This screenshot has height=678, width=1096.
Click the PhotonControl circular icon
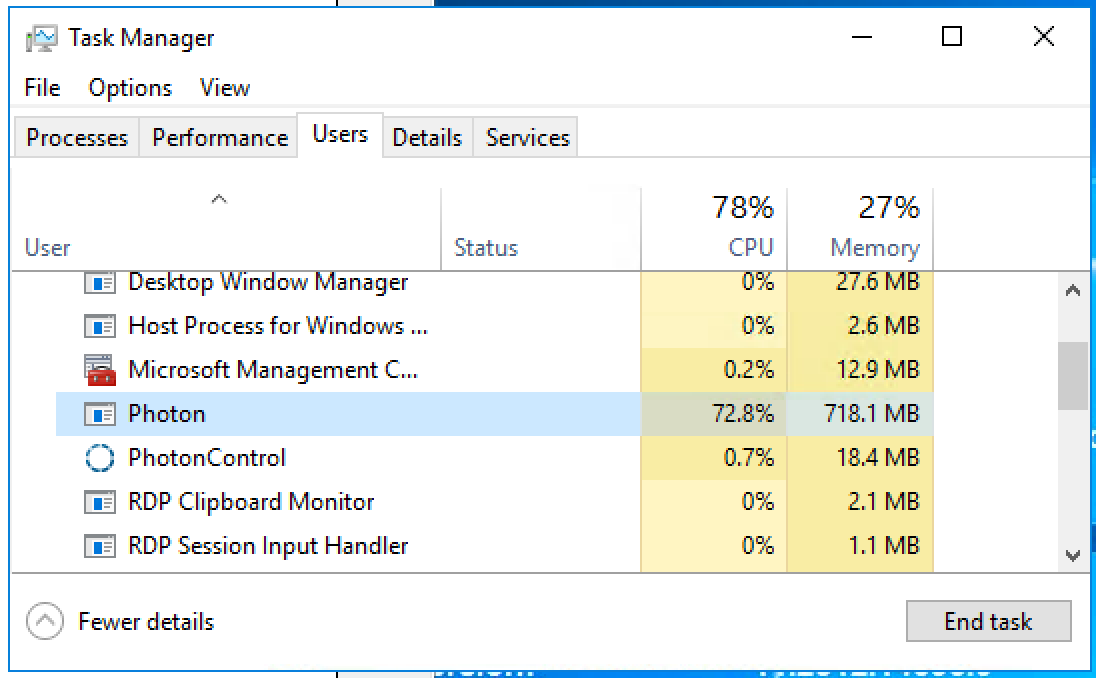[x=100, y=458]
